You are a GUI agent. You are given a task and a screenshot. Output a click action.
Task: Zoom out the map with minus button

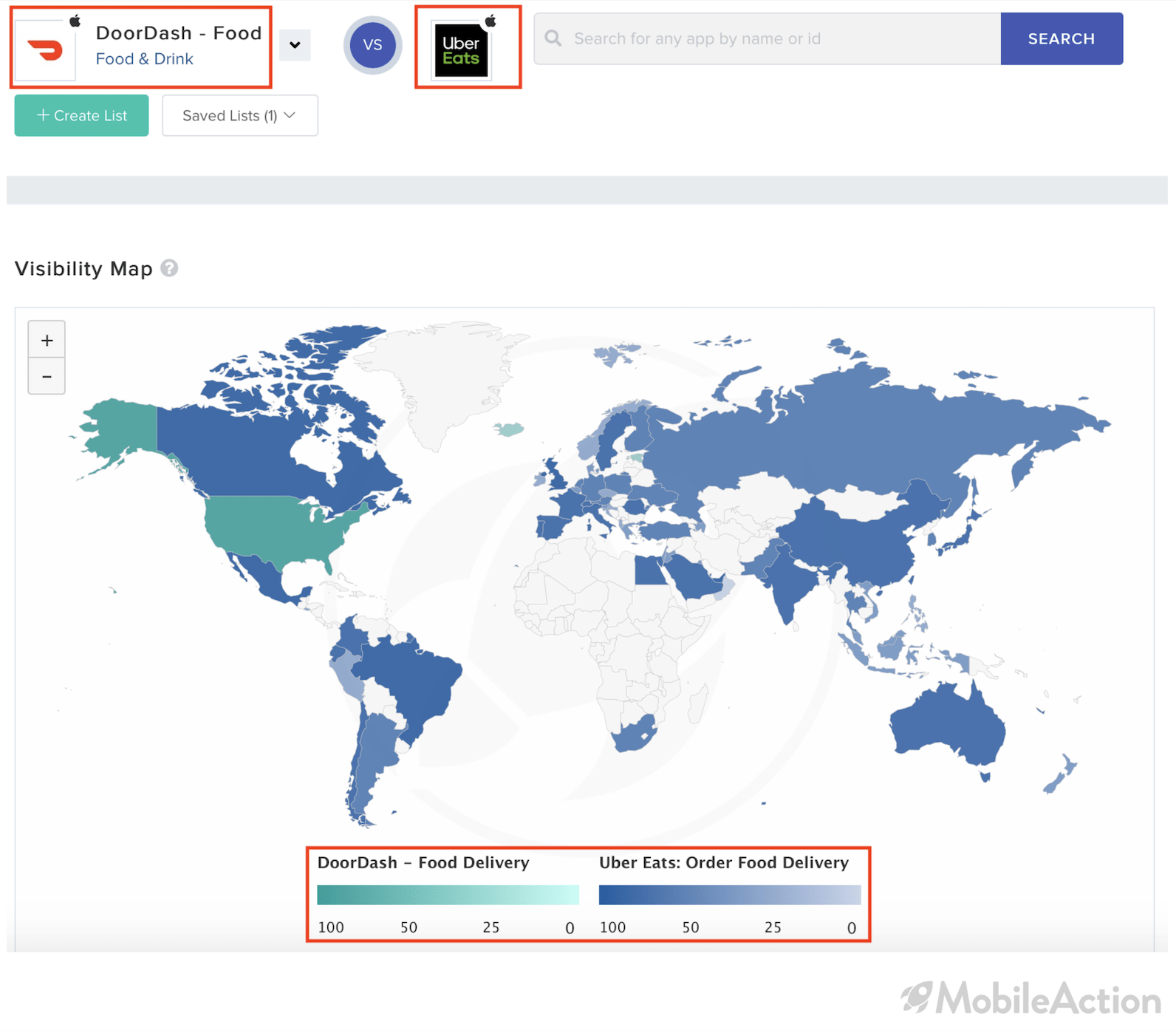click(47, 376)
